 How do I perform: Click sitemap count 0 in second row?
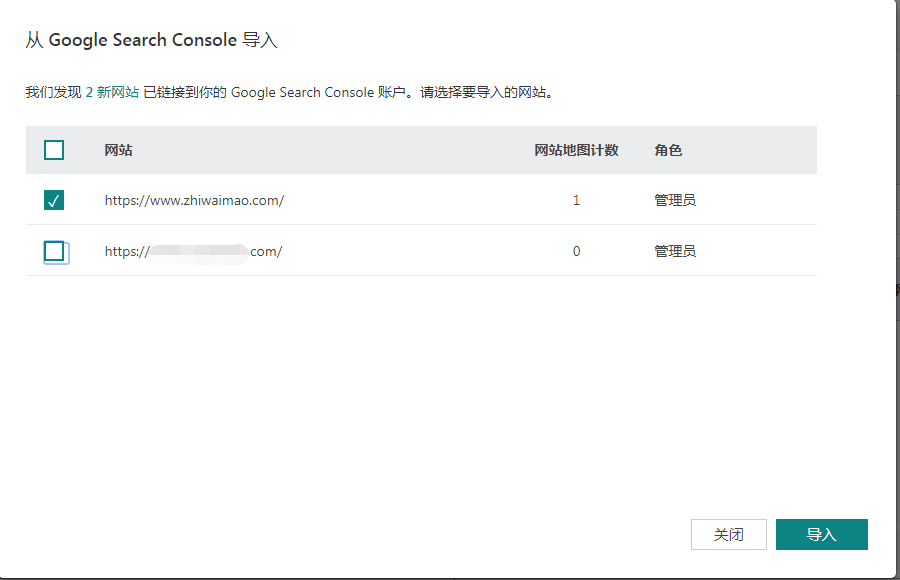(576, 251)
